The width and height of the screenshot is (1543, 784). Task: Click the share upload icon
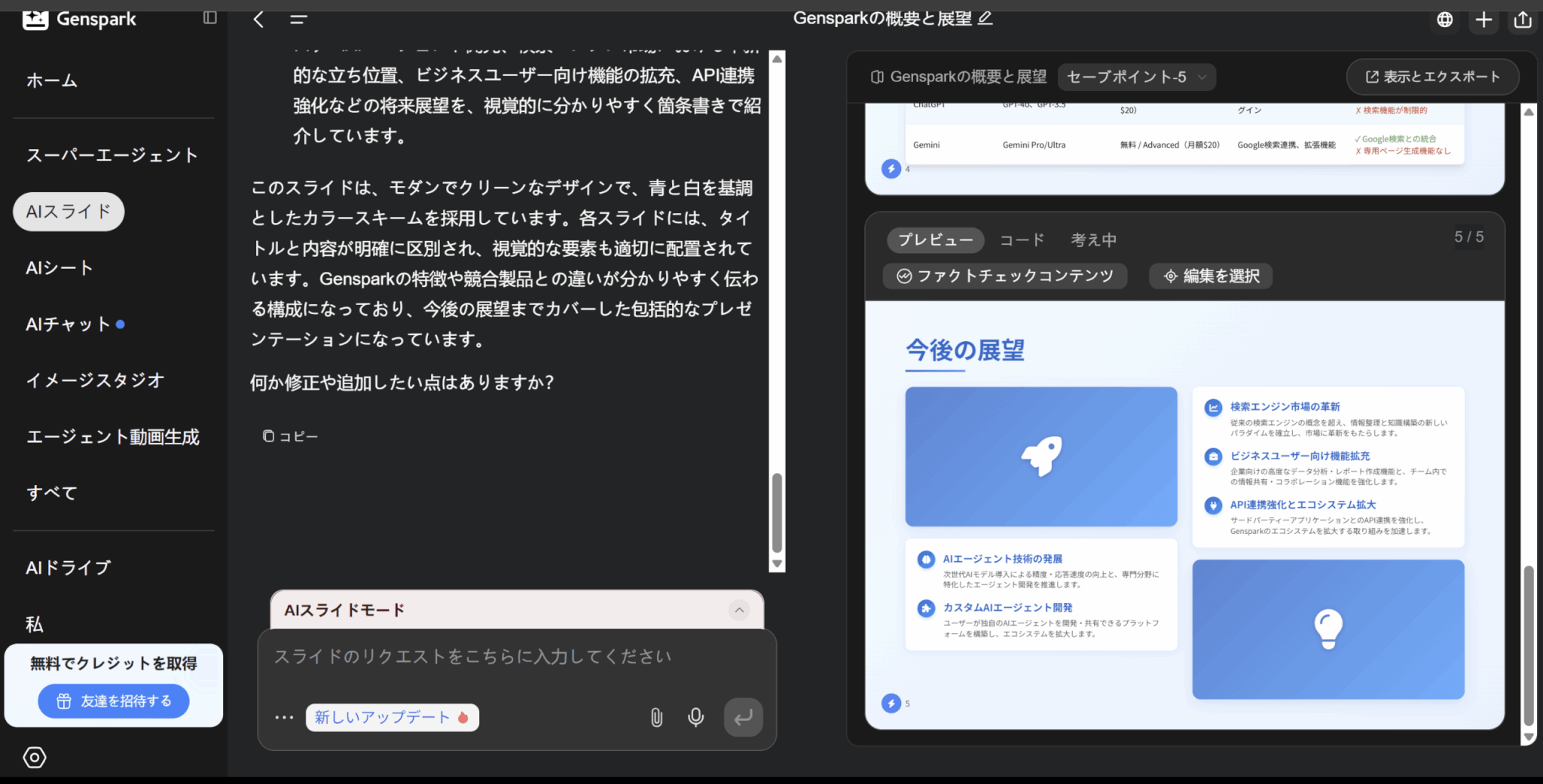point(1523,20)
